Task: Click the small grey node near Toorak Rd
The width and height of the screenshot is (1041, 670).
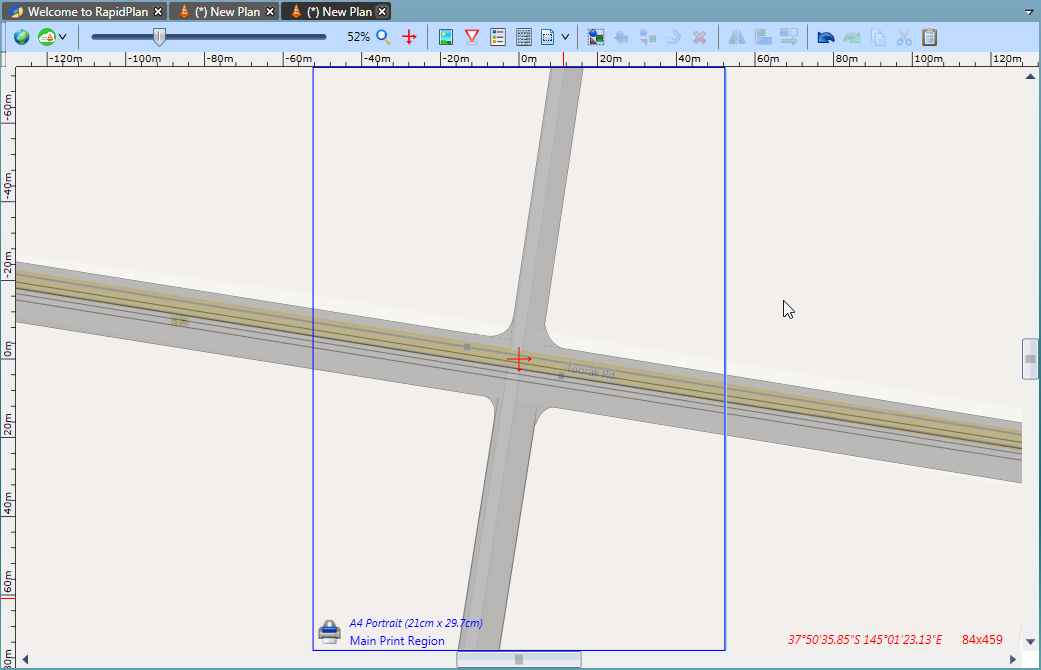Action: [562, 375]
